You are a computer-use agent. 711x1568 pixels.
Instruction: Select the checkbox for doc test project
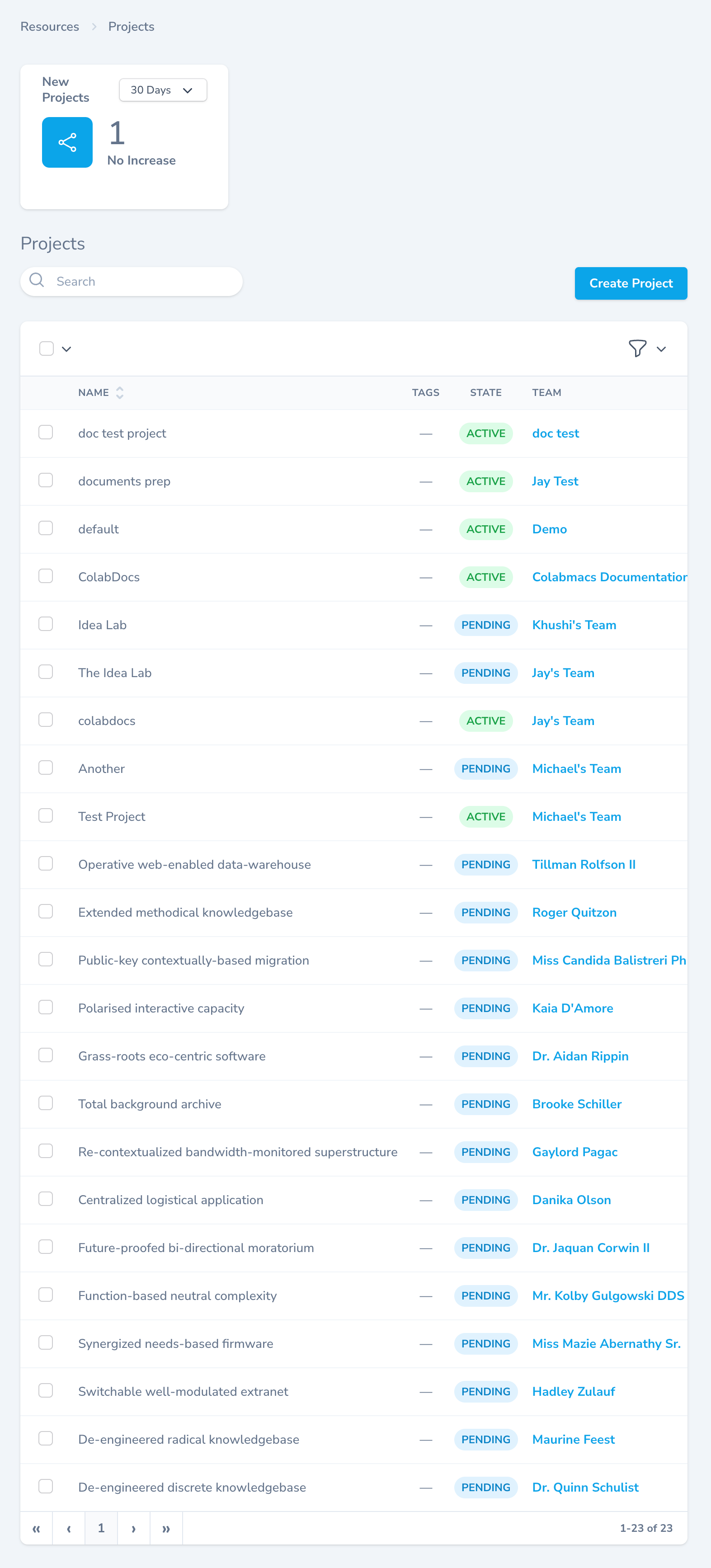coord(46,432)
